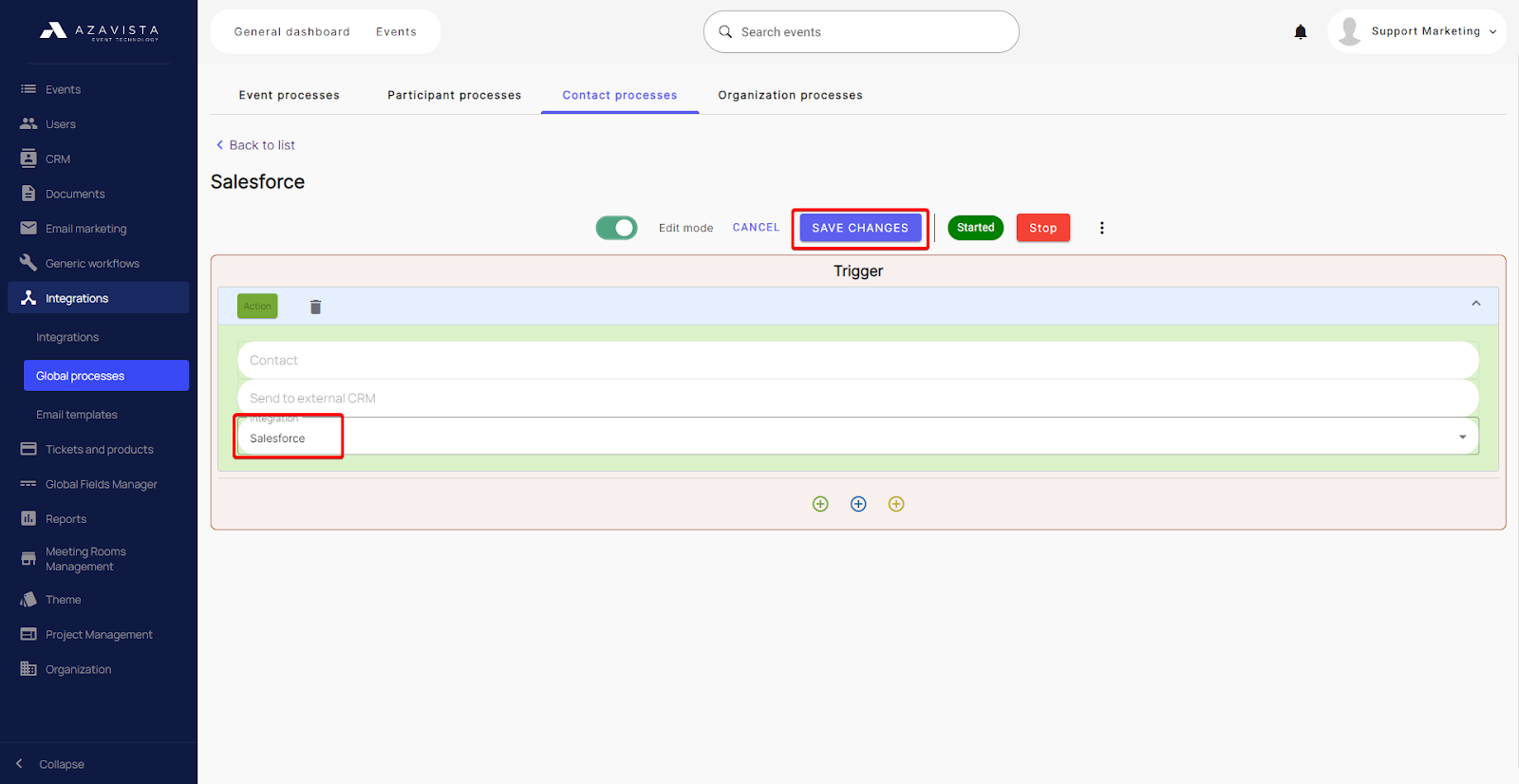The height and width of the screenshot is (784, 1519).
Task: Click the user avatar icon
Action: 1349,31
